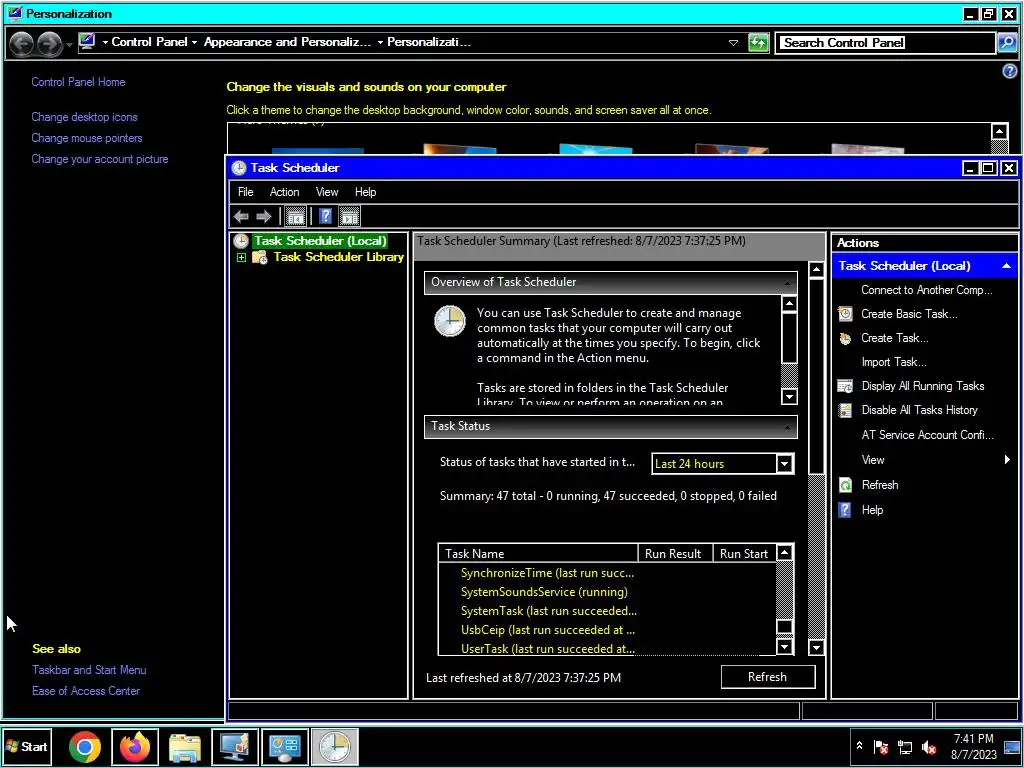Click the Create Basic Task icon in Actions

coord(845,314)
